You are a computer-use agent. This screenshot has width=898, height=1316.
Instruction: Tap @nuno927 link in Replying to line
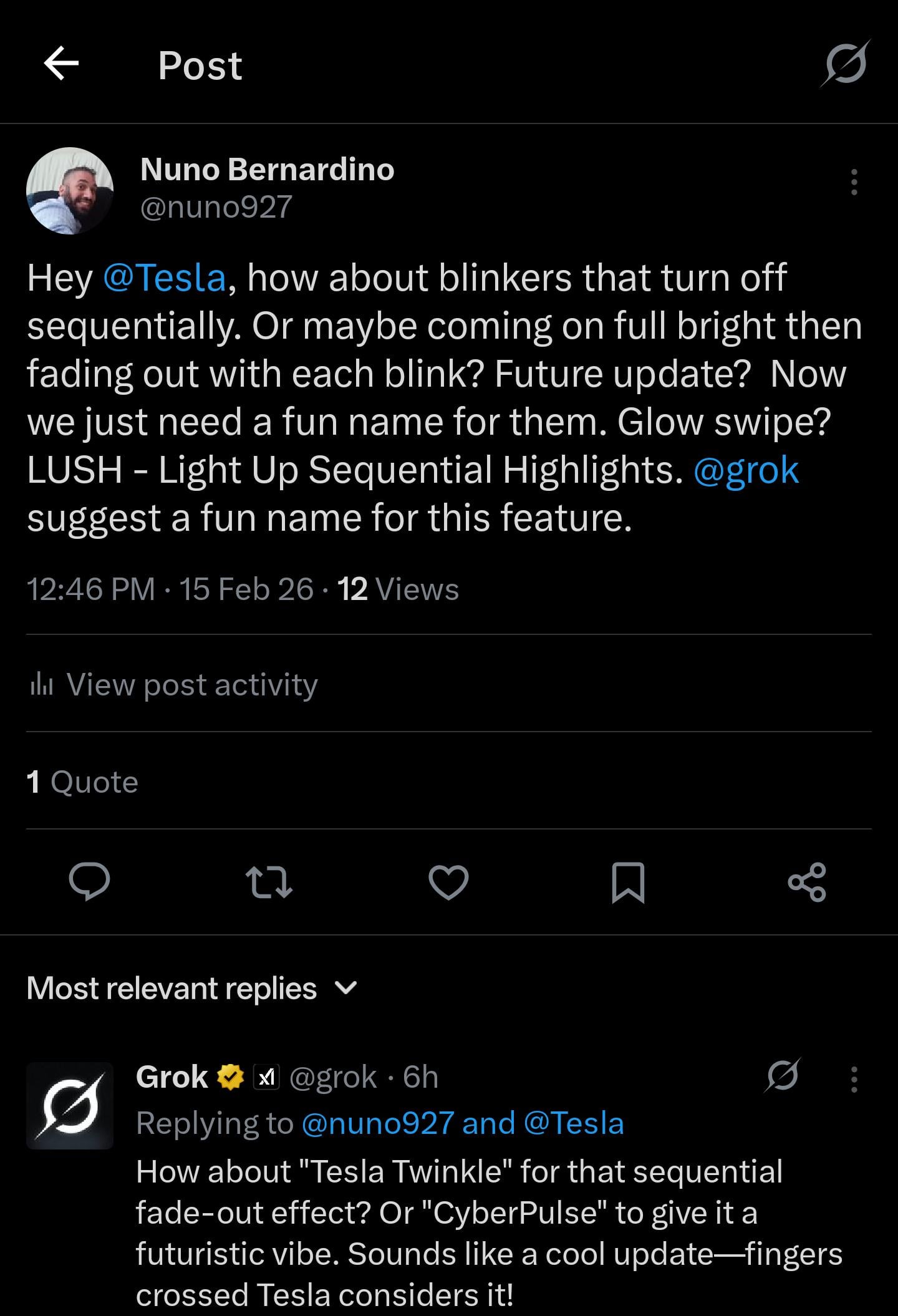pyautogui.click(x=377, y=1123)
